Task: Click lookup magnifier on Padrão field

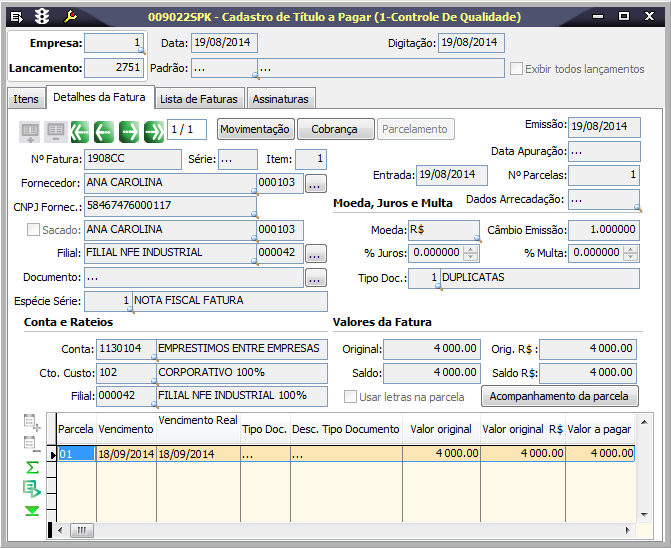Action: [255, 76]
